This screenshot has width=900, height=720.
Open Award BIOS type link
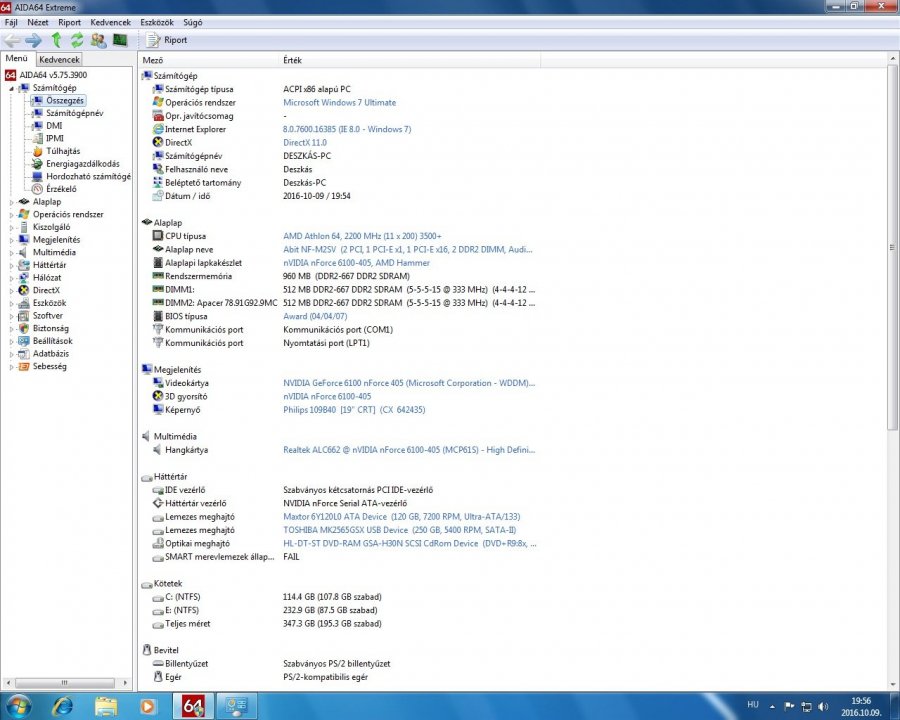point(315,316)
